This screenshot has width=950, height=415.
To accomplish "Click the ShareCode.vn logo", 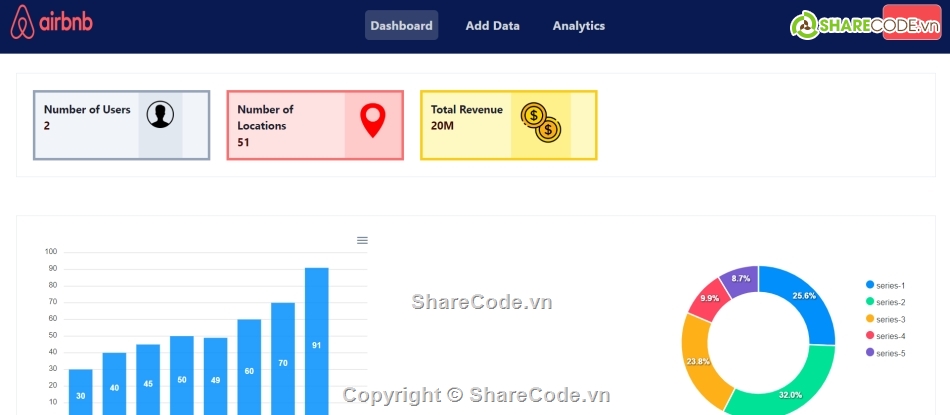I will 866,26.
